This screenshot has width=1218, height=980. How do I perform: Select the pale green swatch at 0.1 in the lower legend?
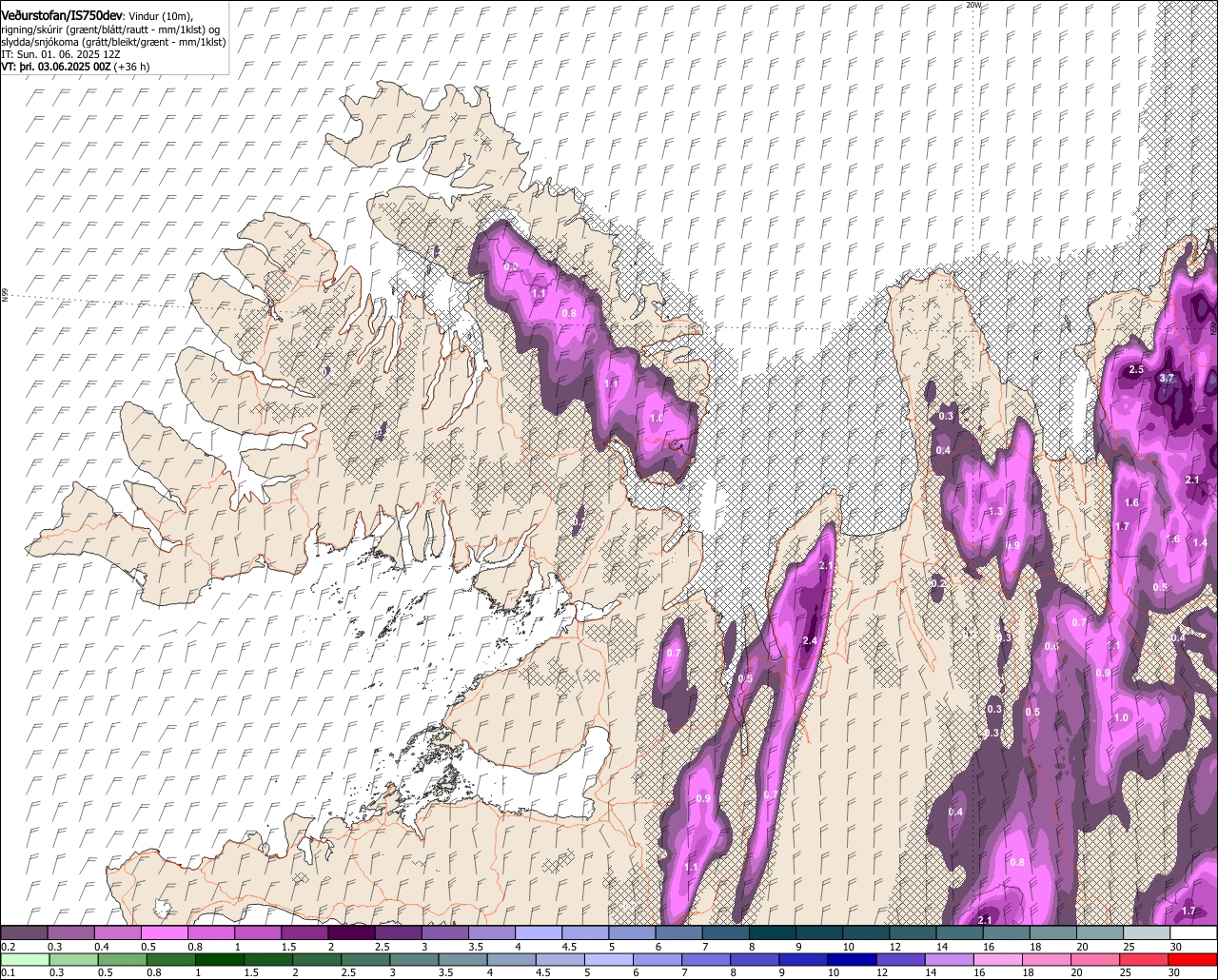(25, 958)
